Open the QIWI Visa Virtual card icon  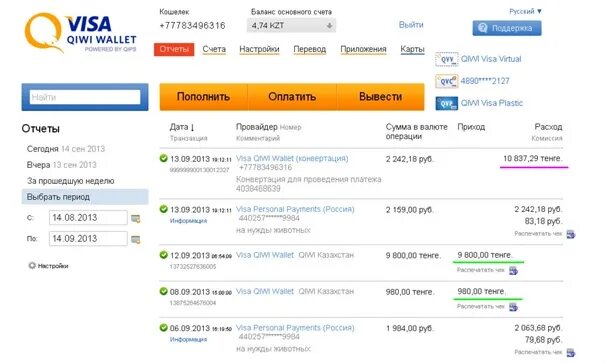[x=446, y=59]
